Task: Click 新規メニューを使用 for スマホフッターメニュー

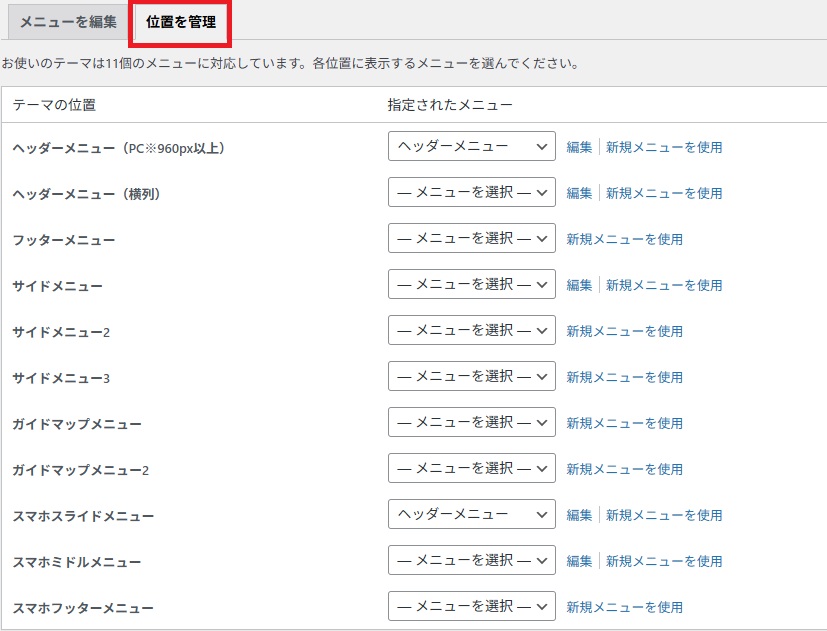Action: click(624, 607)
